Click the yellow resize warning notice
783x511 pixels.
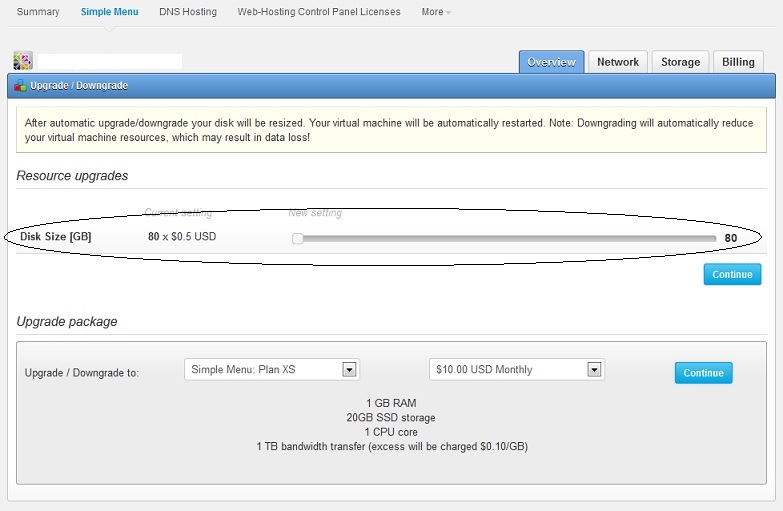[391, 129]
